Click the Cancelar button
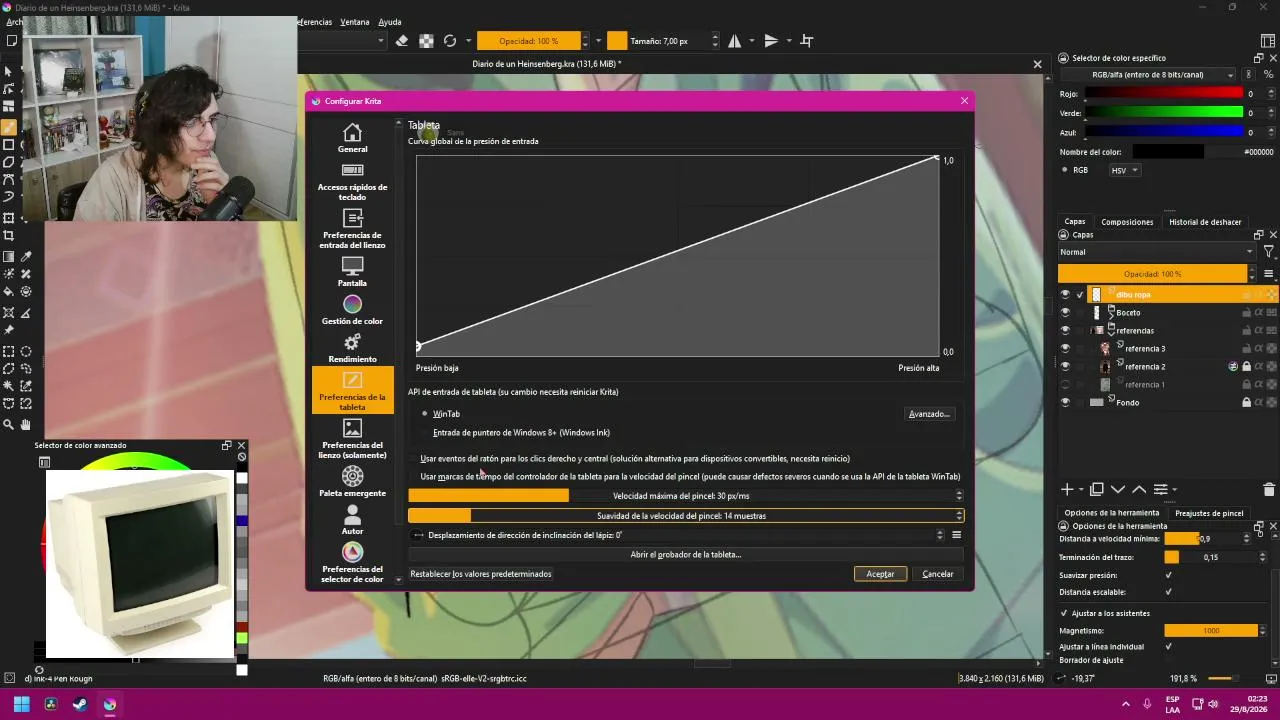 pyautogui.click(x=937, y=574)
